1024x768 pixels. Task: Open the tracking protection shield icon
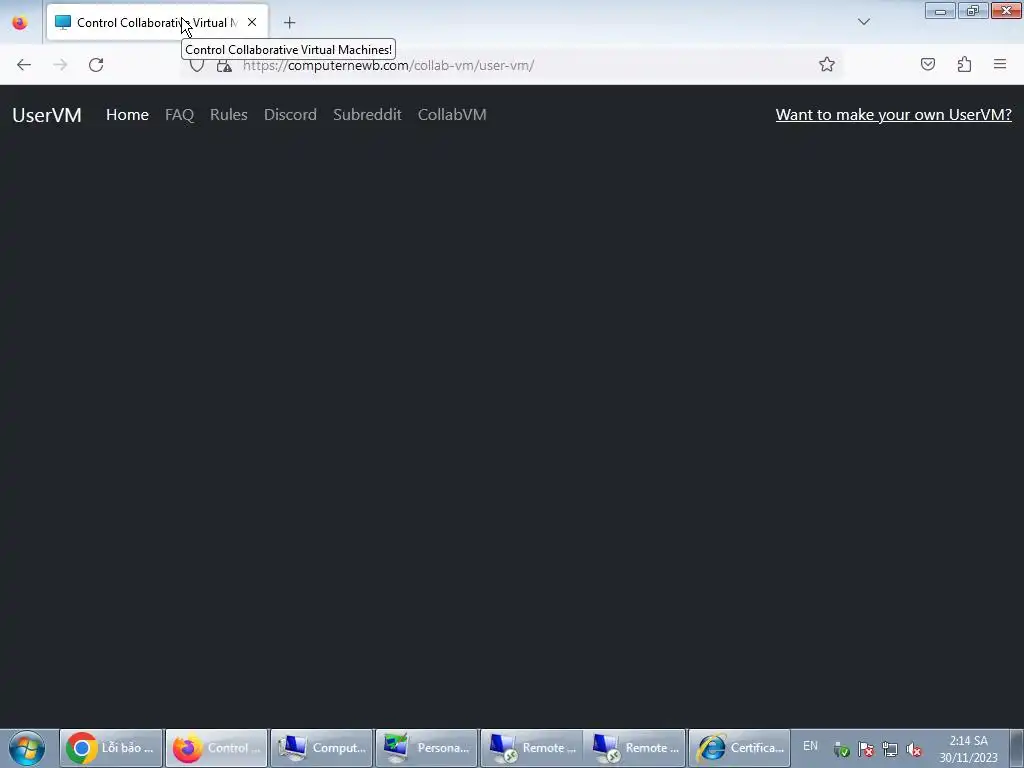click(x=197, y=65)
